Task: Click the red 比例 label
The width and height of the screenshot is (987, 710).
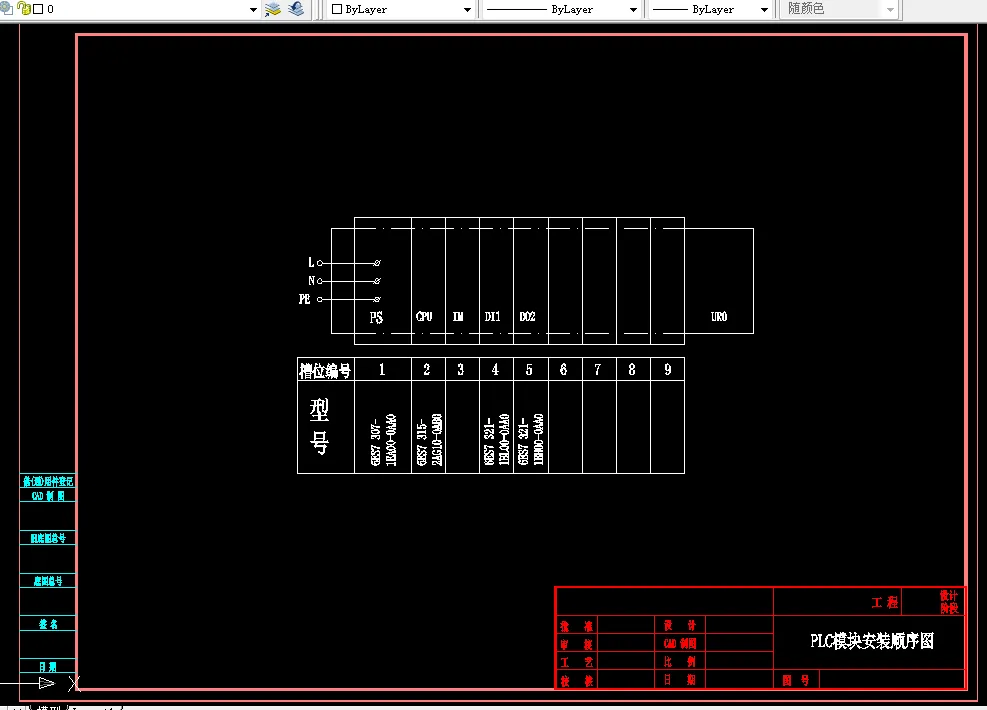Action: (x=680, y=662)
